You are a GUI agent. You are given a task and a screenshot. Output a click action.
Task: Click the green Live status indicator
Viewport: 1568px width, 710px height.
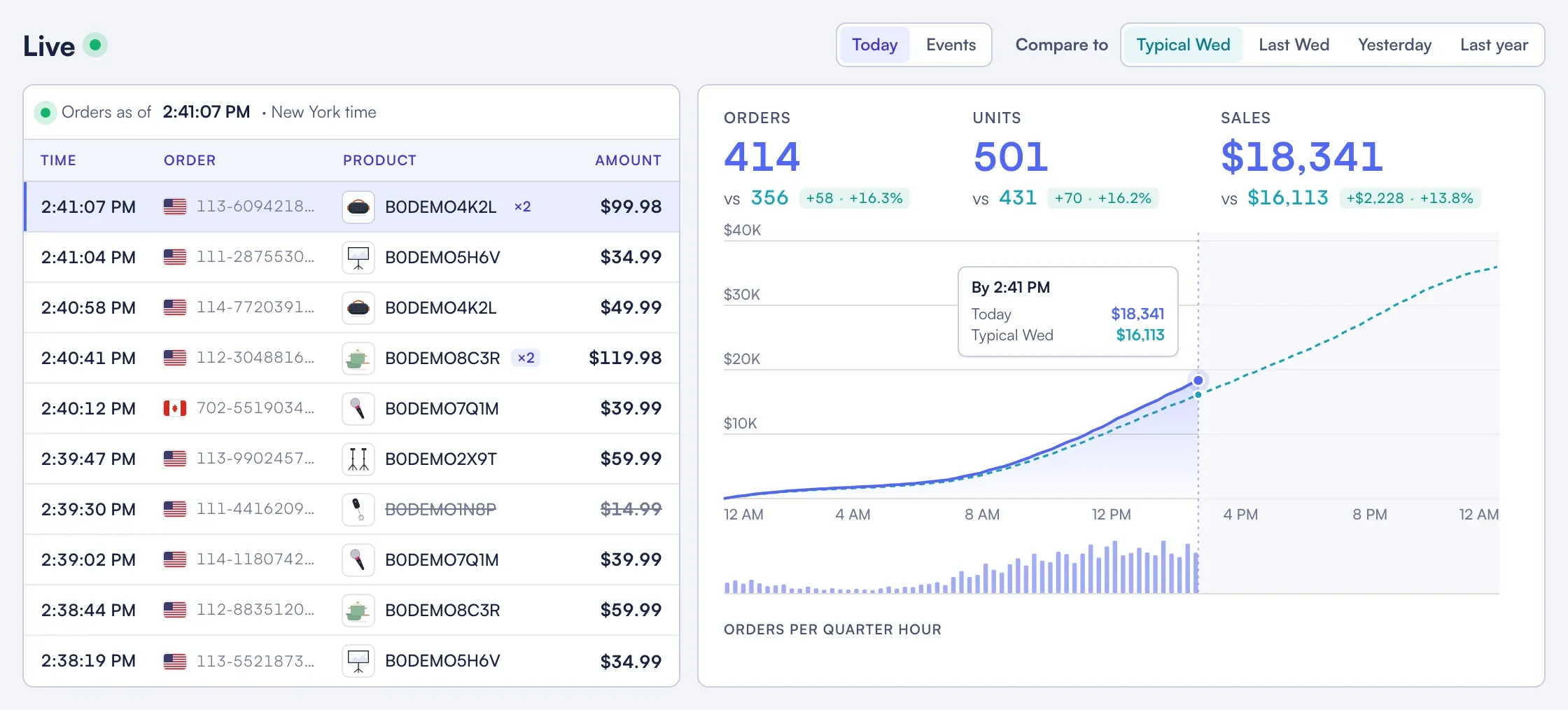(x=95, y=46)
